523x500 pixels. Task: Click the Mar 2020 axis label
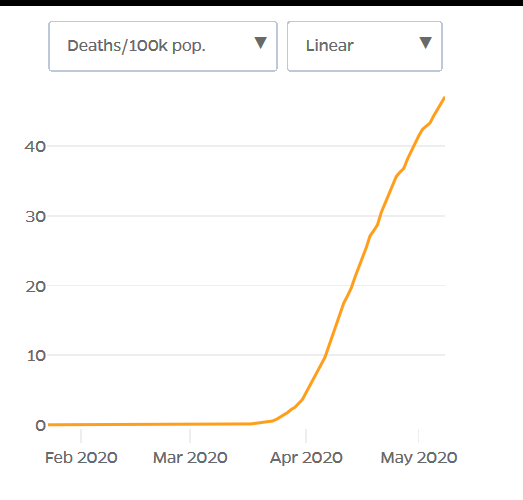click(x=190, y=457)
